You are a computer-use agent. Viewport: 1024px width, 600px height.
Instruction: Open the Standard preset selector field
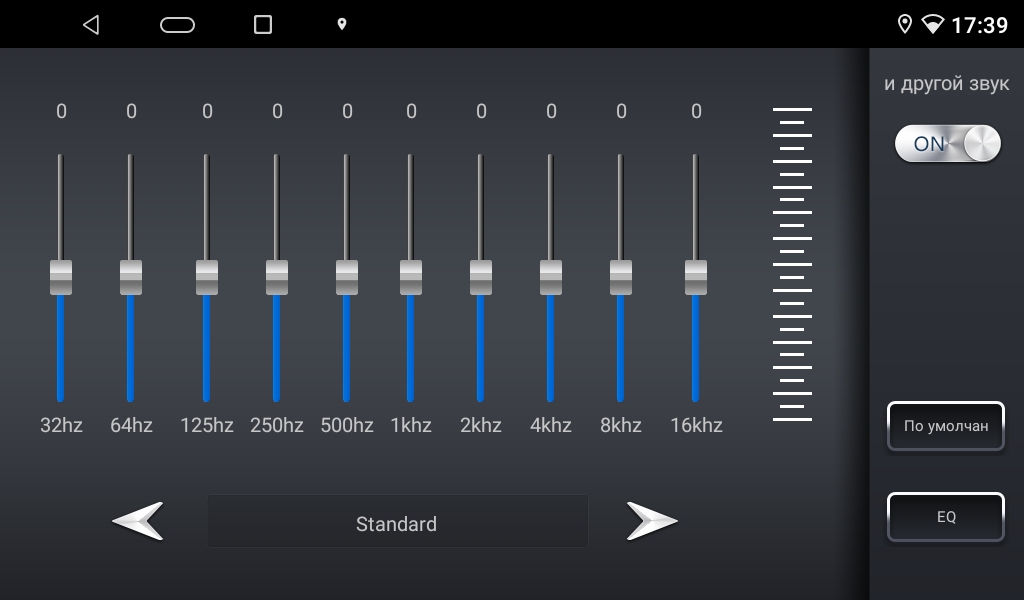397,522
